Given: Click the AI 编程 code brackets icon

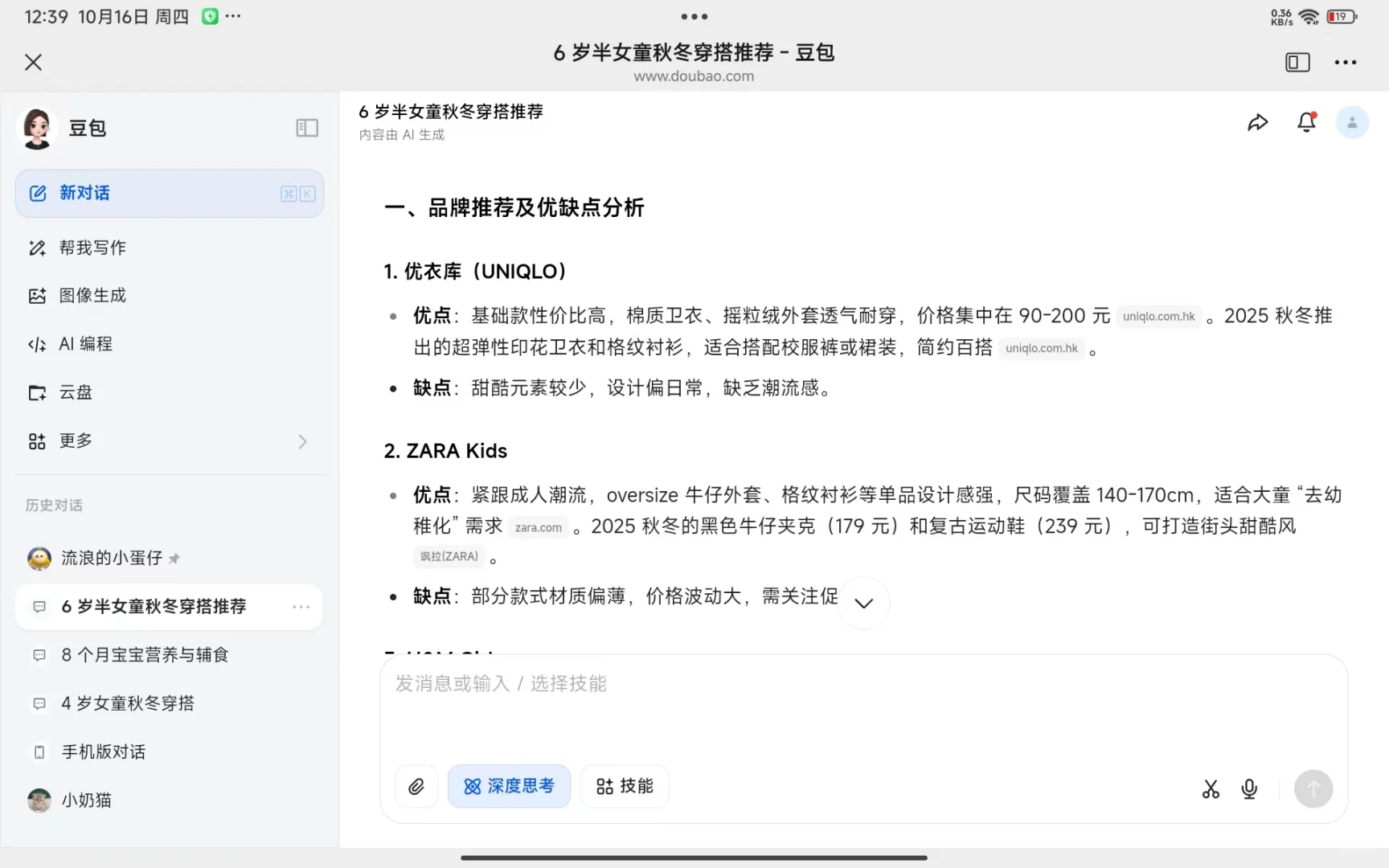Looking at the screenshot, I should (37, 345).
